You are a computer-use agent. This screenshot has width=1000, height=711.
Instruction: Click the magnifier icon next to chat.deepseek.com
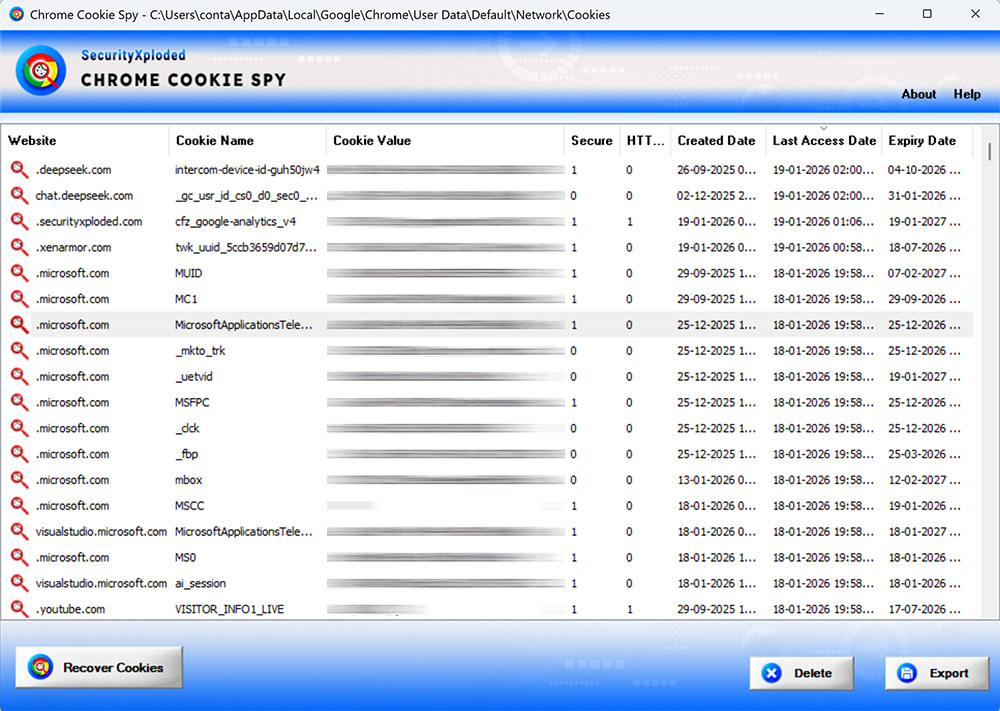coord(17,195)
